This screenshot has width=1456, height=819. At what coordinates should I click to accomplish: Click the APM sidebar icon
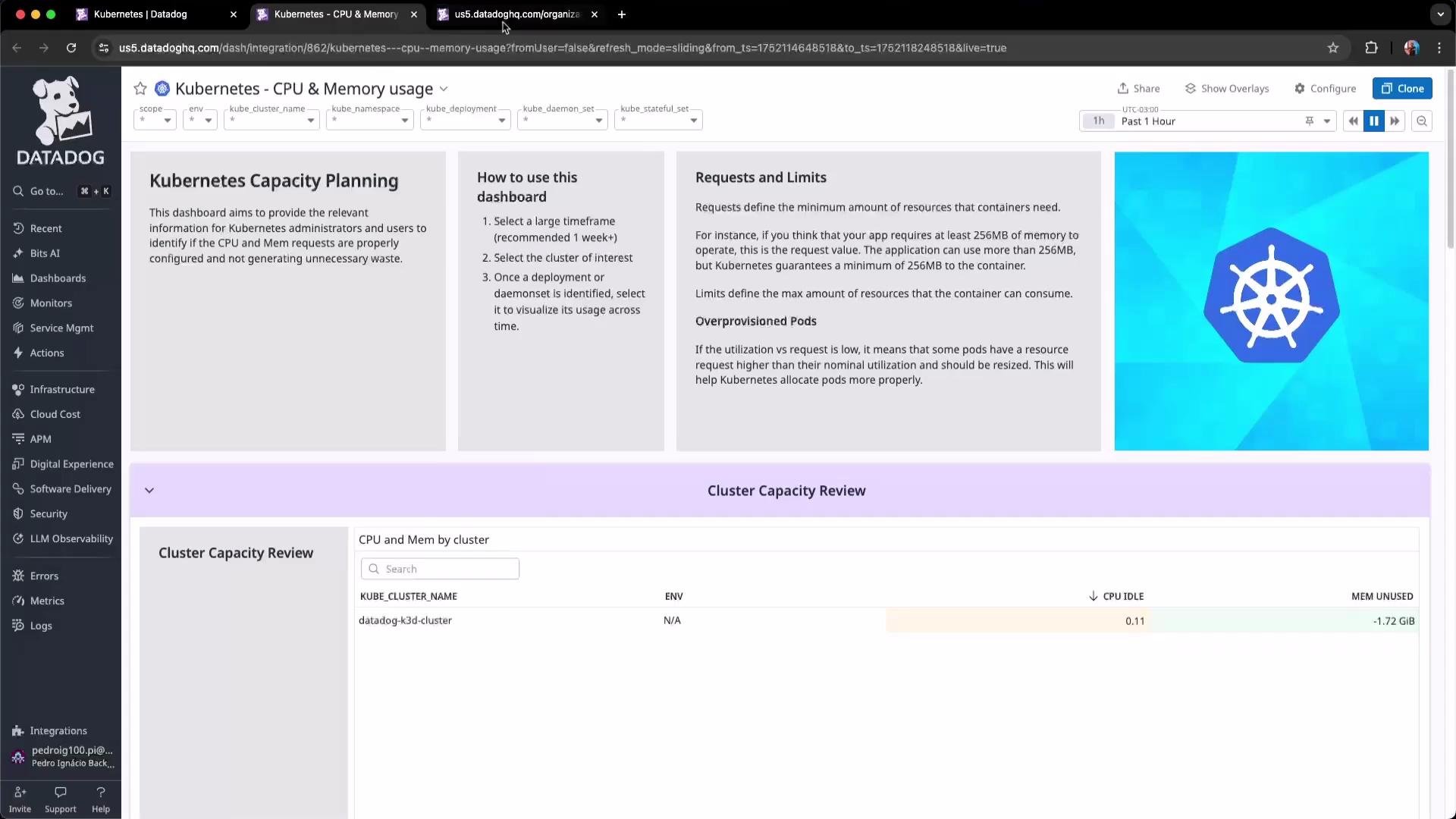(18, 439)
